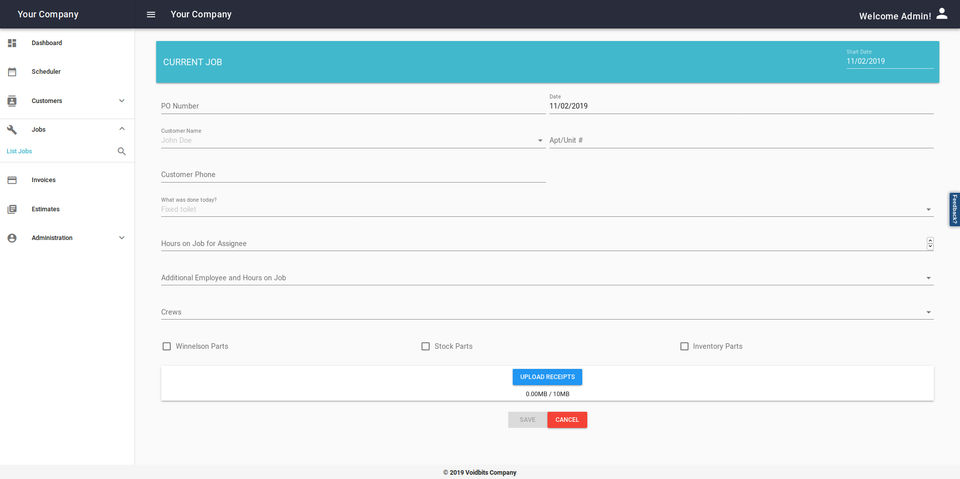Click the CURRENT JOB heading

192,62
